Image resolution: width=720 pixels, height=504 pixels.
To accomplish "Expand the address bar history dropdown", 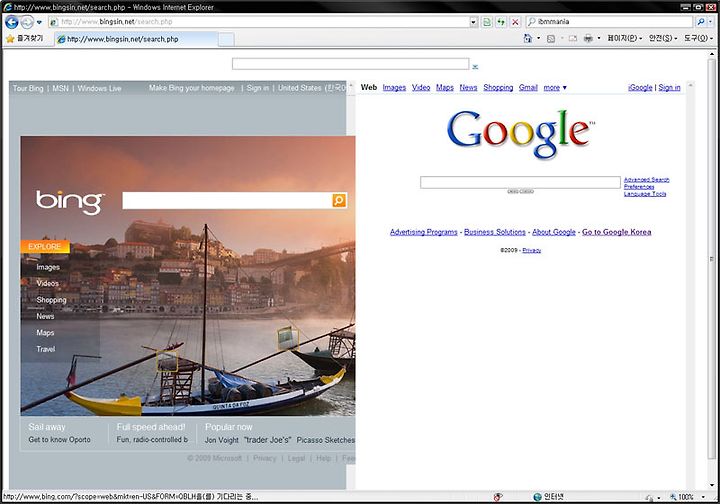I will (473, 22).
